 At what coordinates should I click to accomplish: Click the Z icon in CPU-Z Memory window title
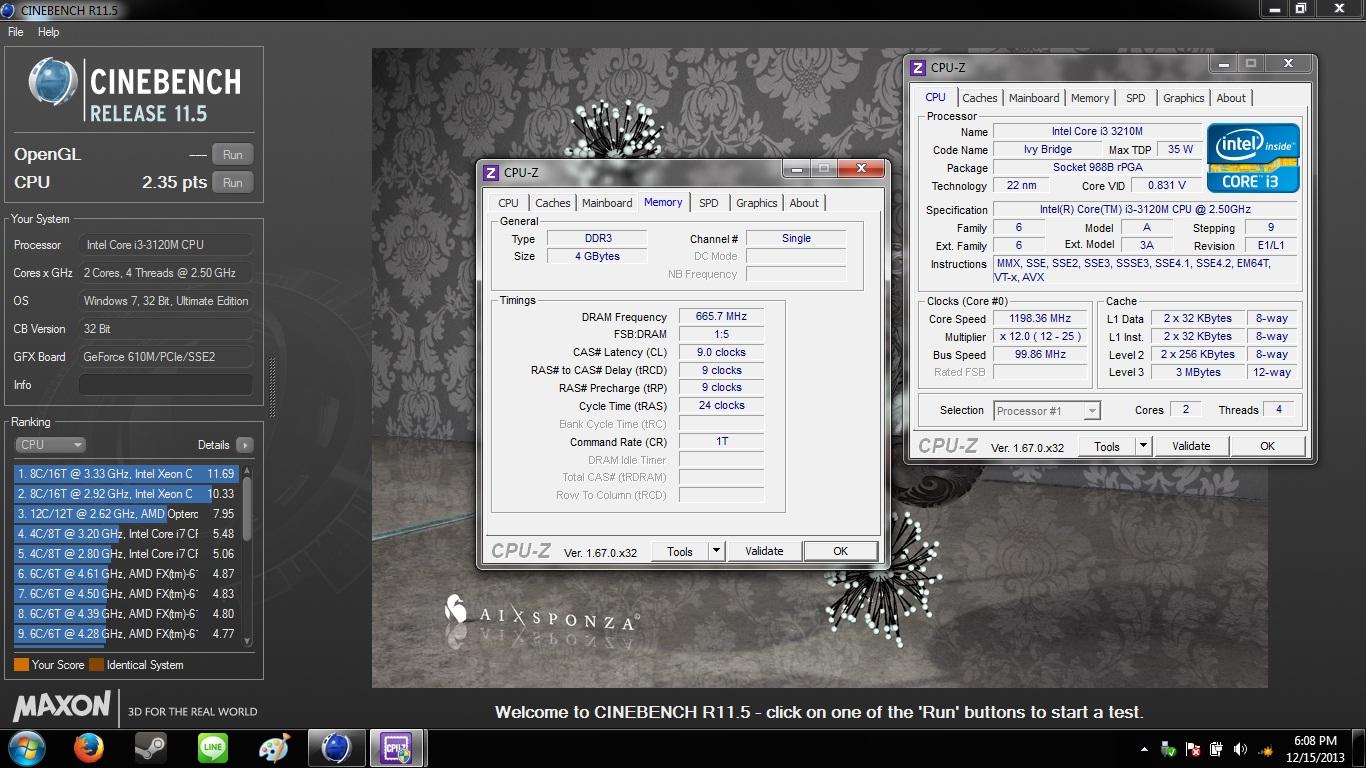point(490,172)
